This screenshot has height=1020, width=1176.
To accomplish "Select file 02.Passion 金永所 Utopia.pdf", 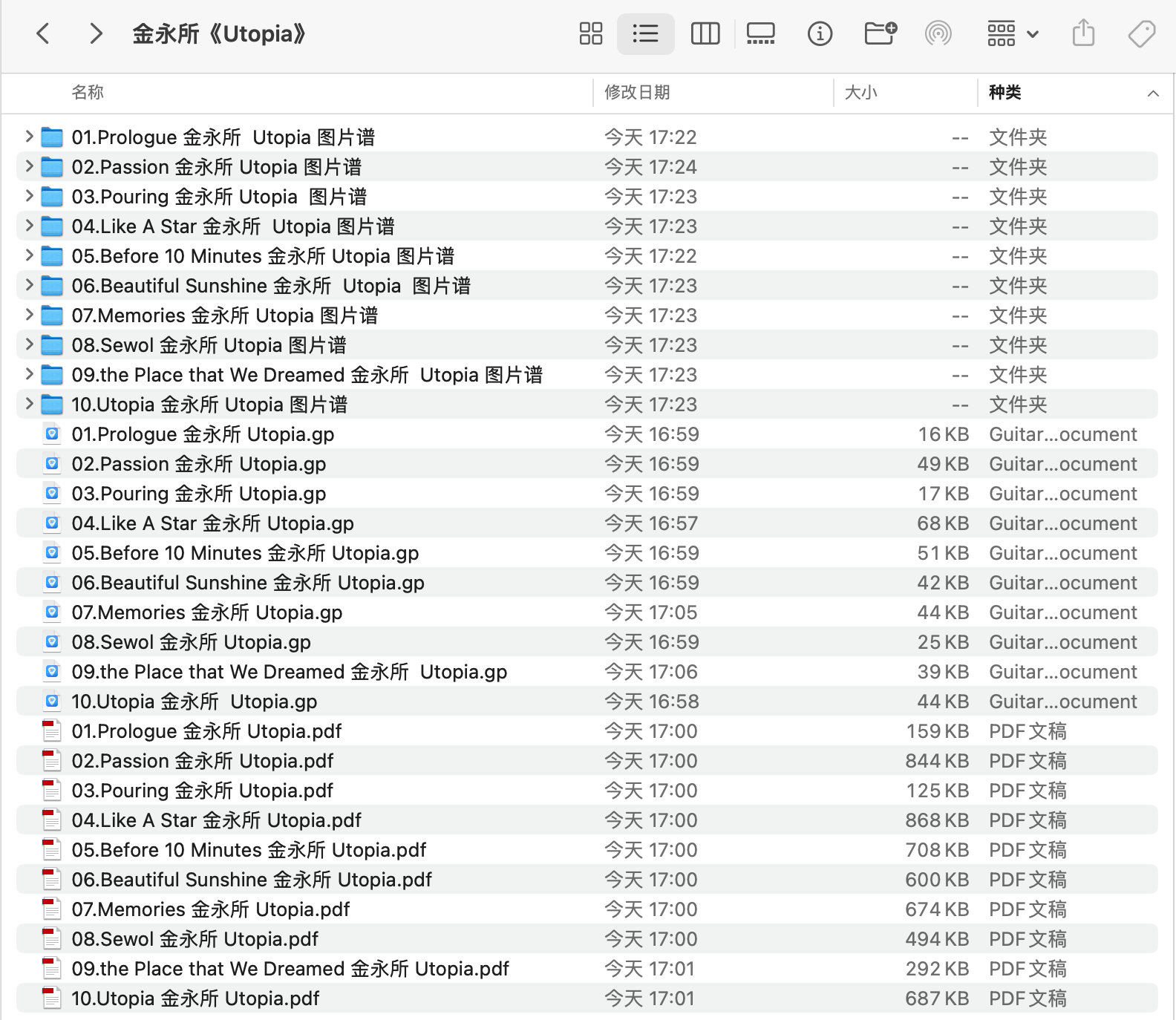I will (203, 761).
